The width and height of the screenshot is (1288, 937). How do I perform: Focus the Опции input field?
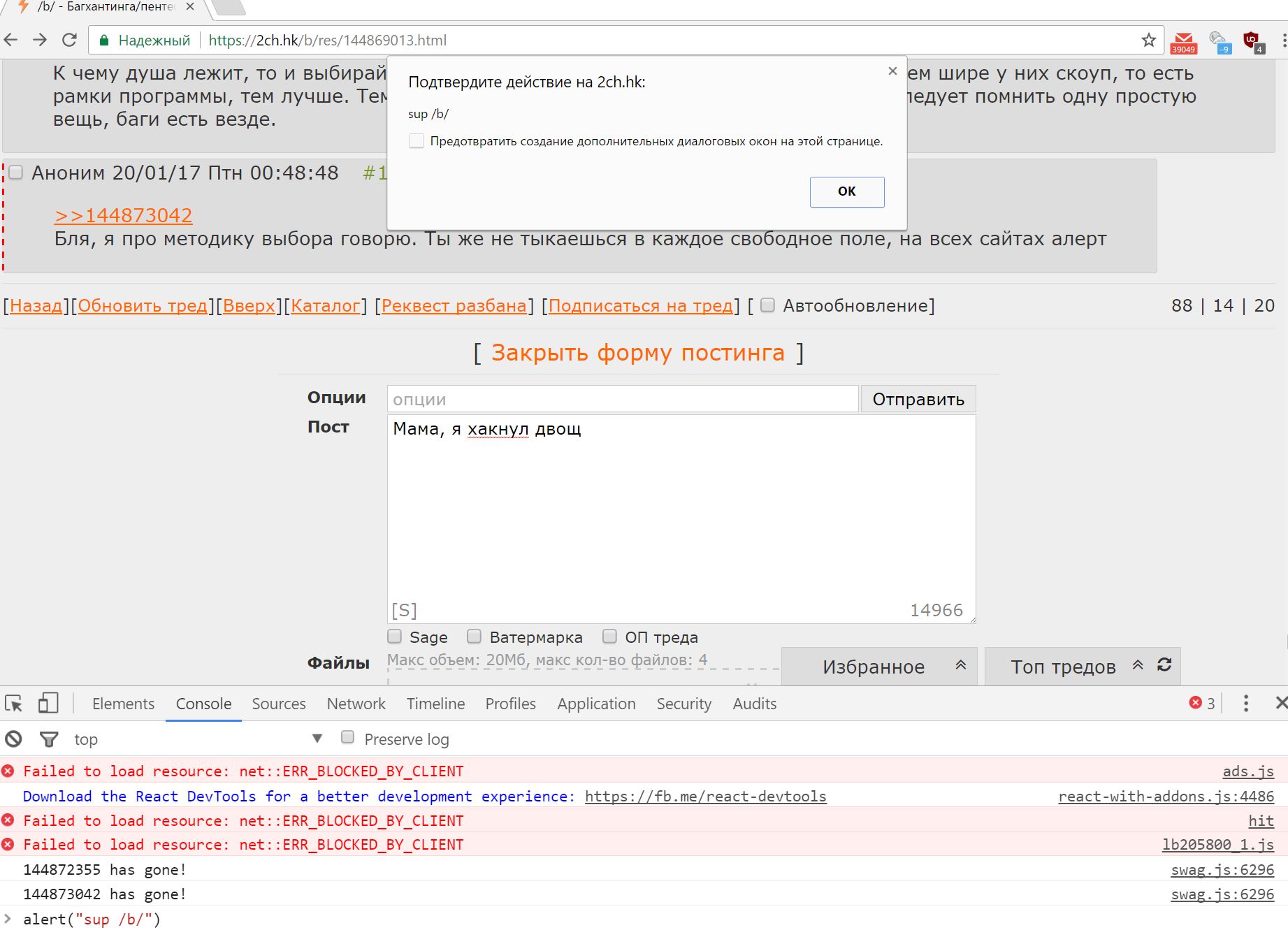point(623,399)
